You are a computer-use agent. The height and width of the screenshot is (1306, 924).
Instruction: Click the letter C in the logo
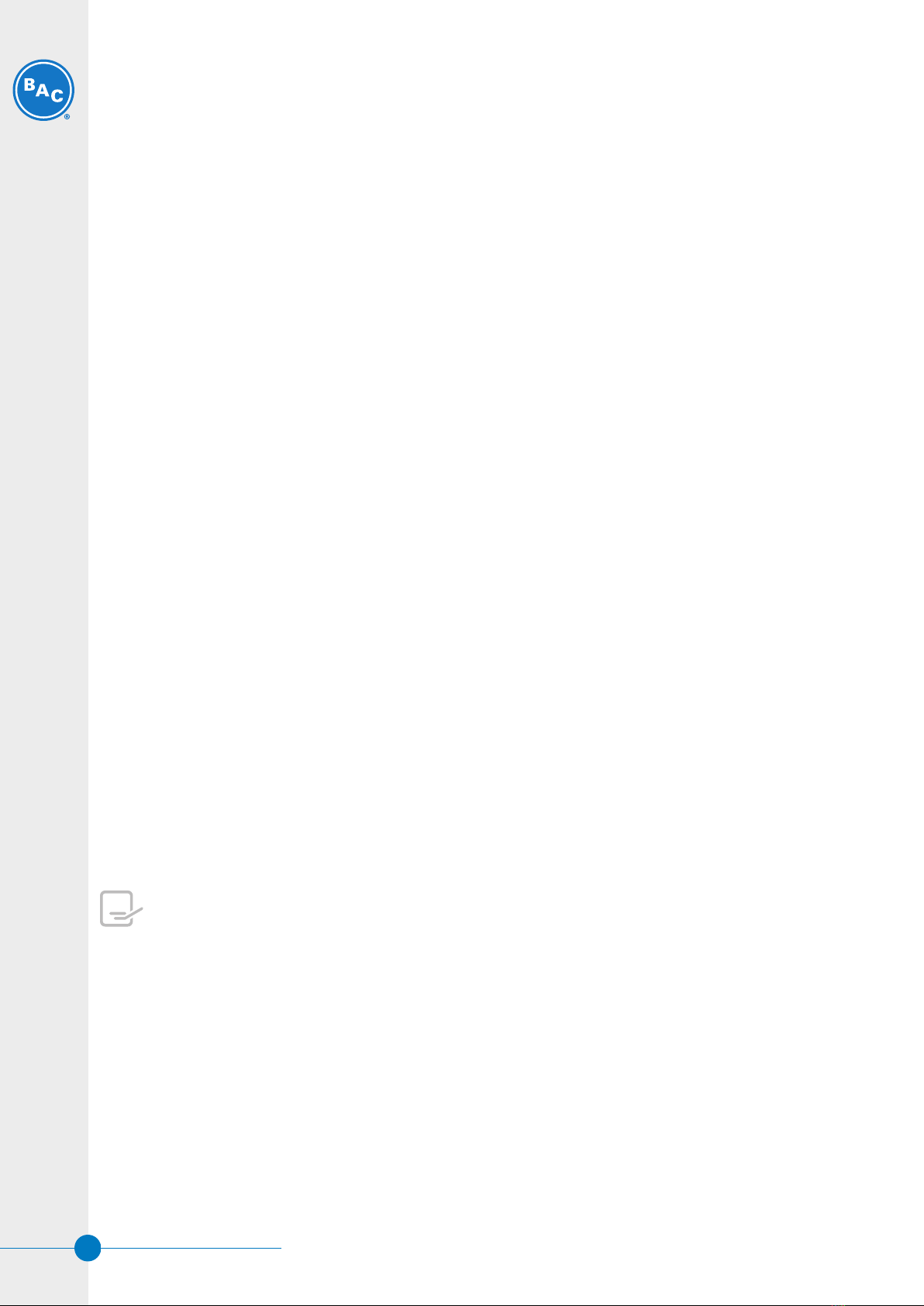[57, 96]
